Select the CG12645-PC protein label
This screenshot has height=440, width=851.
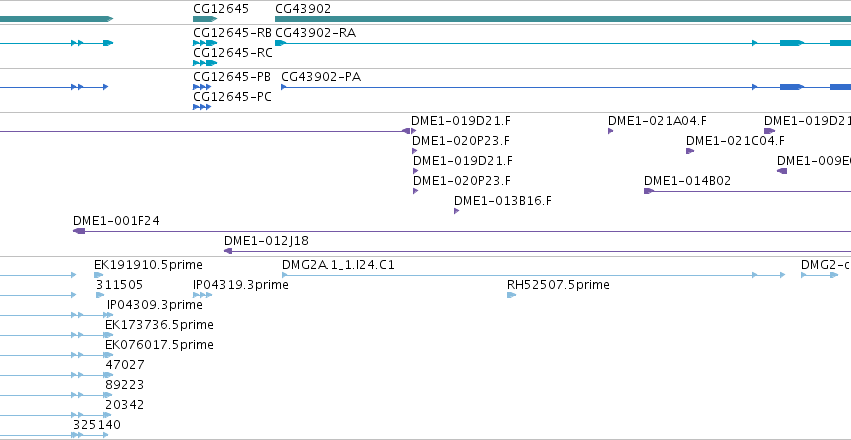pyautogui.click(x=232, y=97)
